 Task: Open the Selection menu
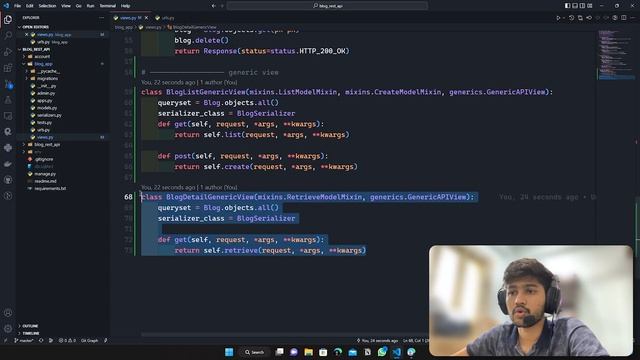(47, 6)
